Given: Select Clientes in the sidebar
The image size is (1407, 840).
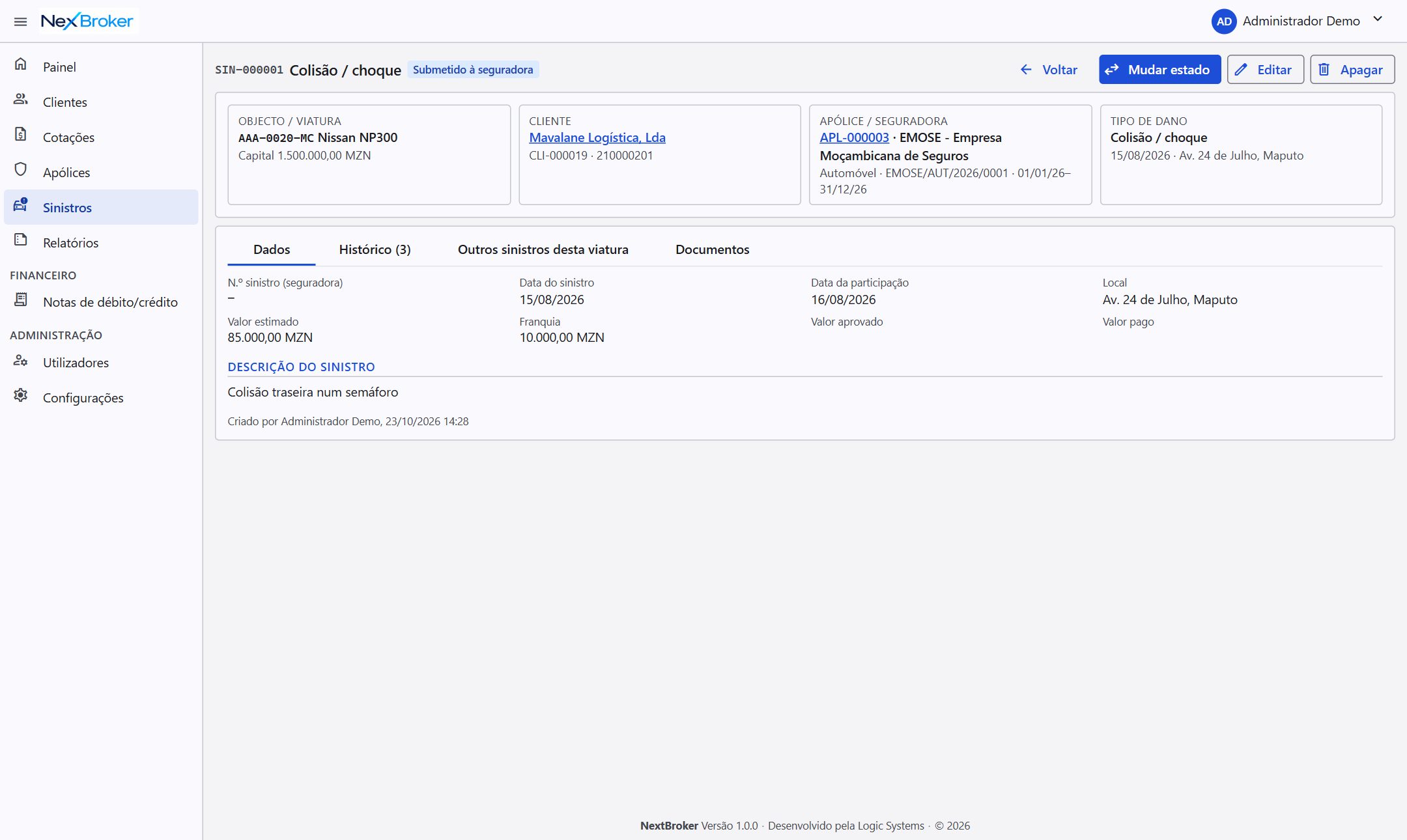Looking at the screenshot, I should [101, 102].
